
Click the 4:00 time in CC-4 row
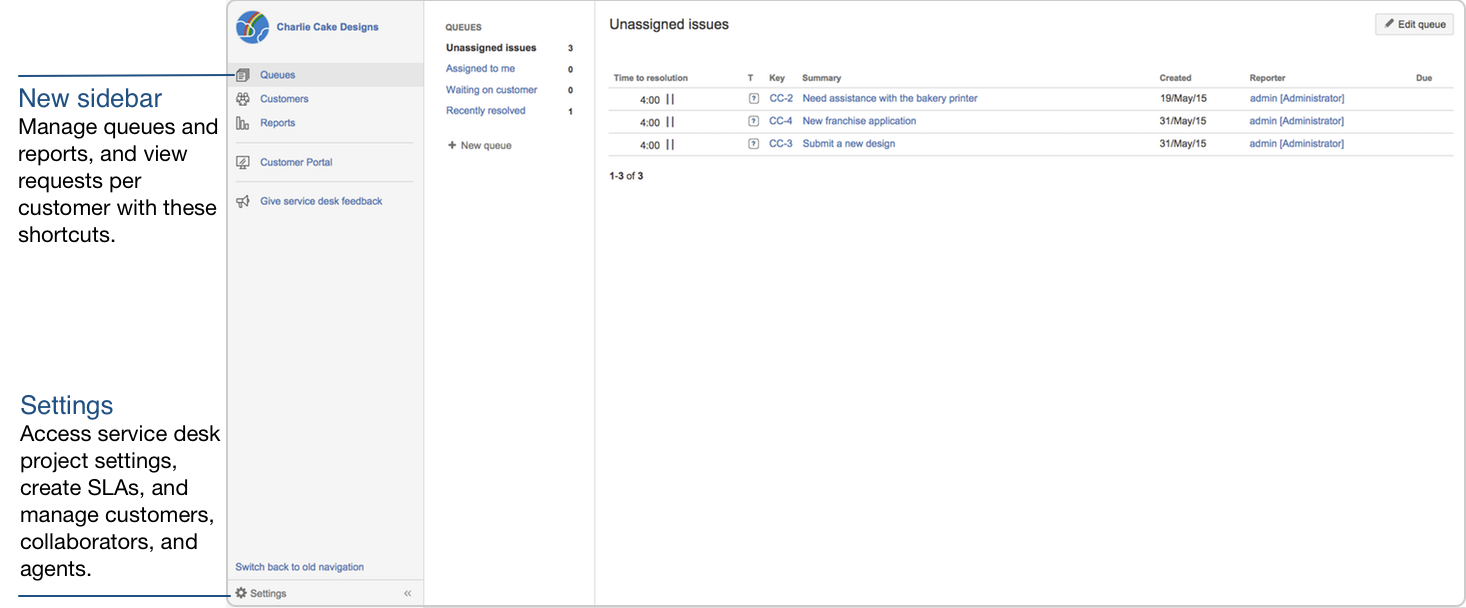point(650,123)
